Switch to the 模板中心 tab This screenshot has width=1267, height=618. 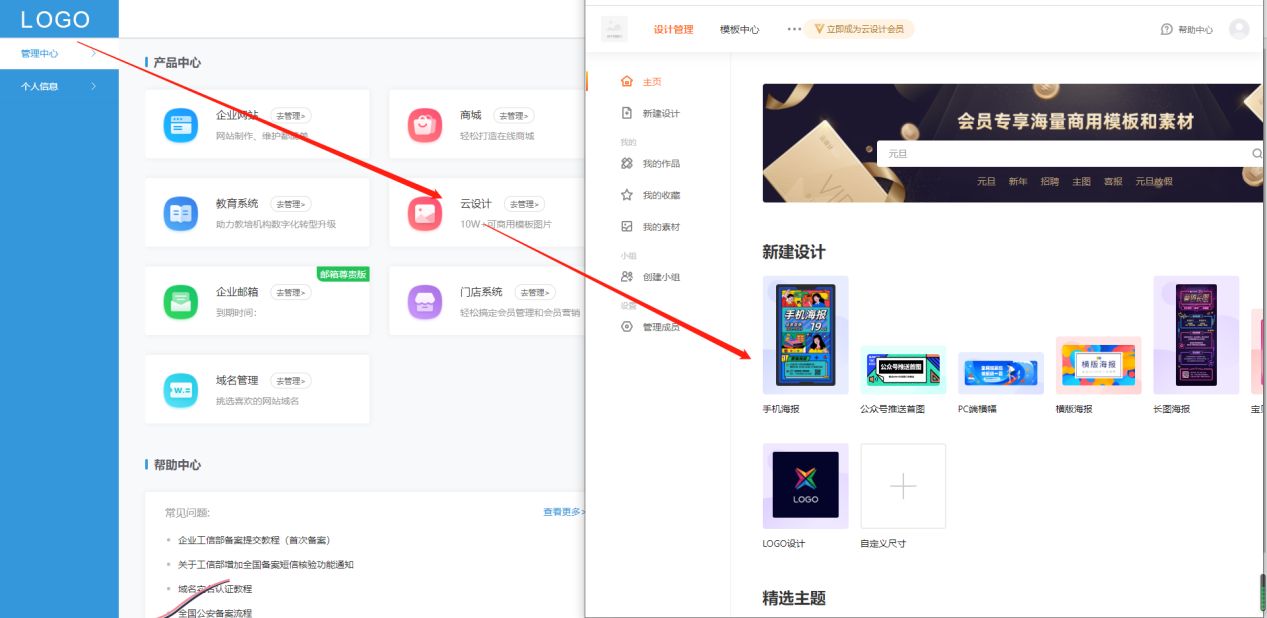(x=739, y=29)
